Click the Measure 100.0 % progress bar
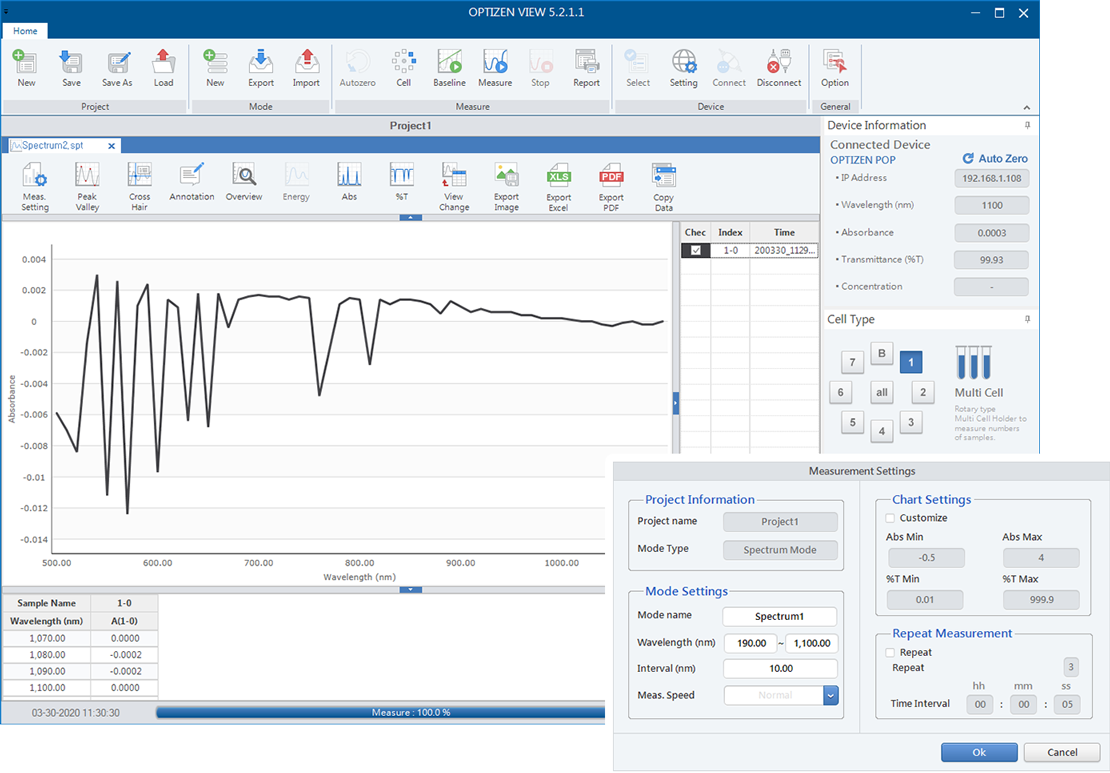 381,713
